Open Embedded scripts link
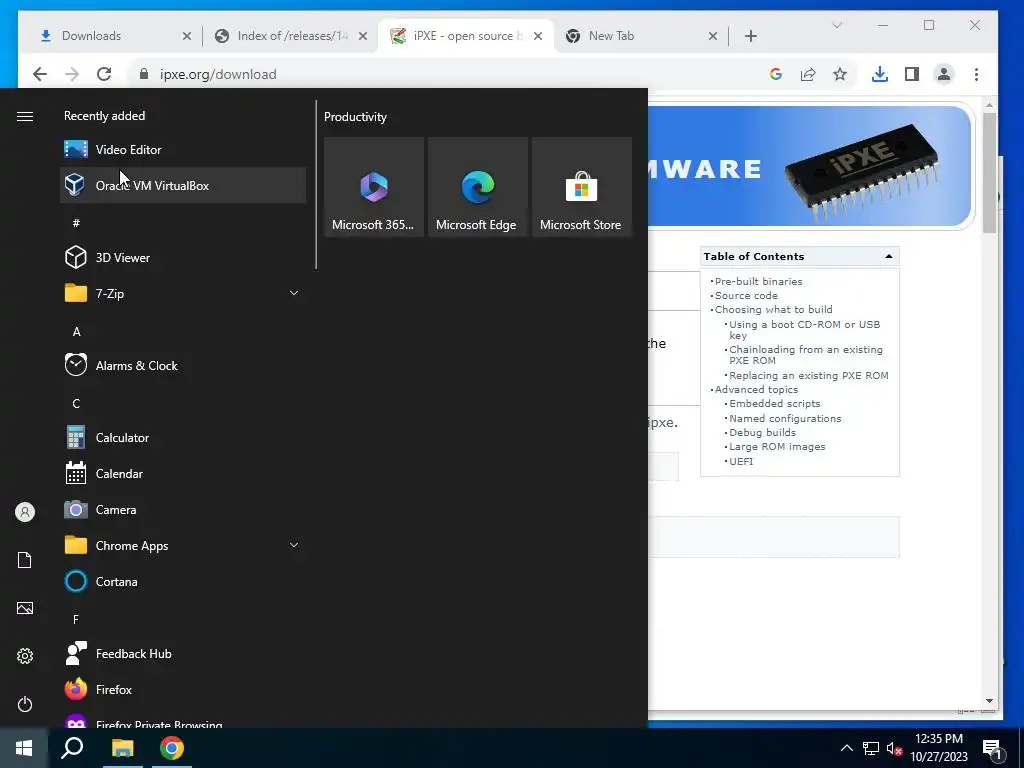 click(x=775, y=404)
